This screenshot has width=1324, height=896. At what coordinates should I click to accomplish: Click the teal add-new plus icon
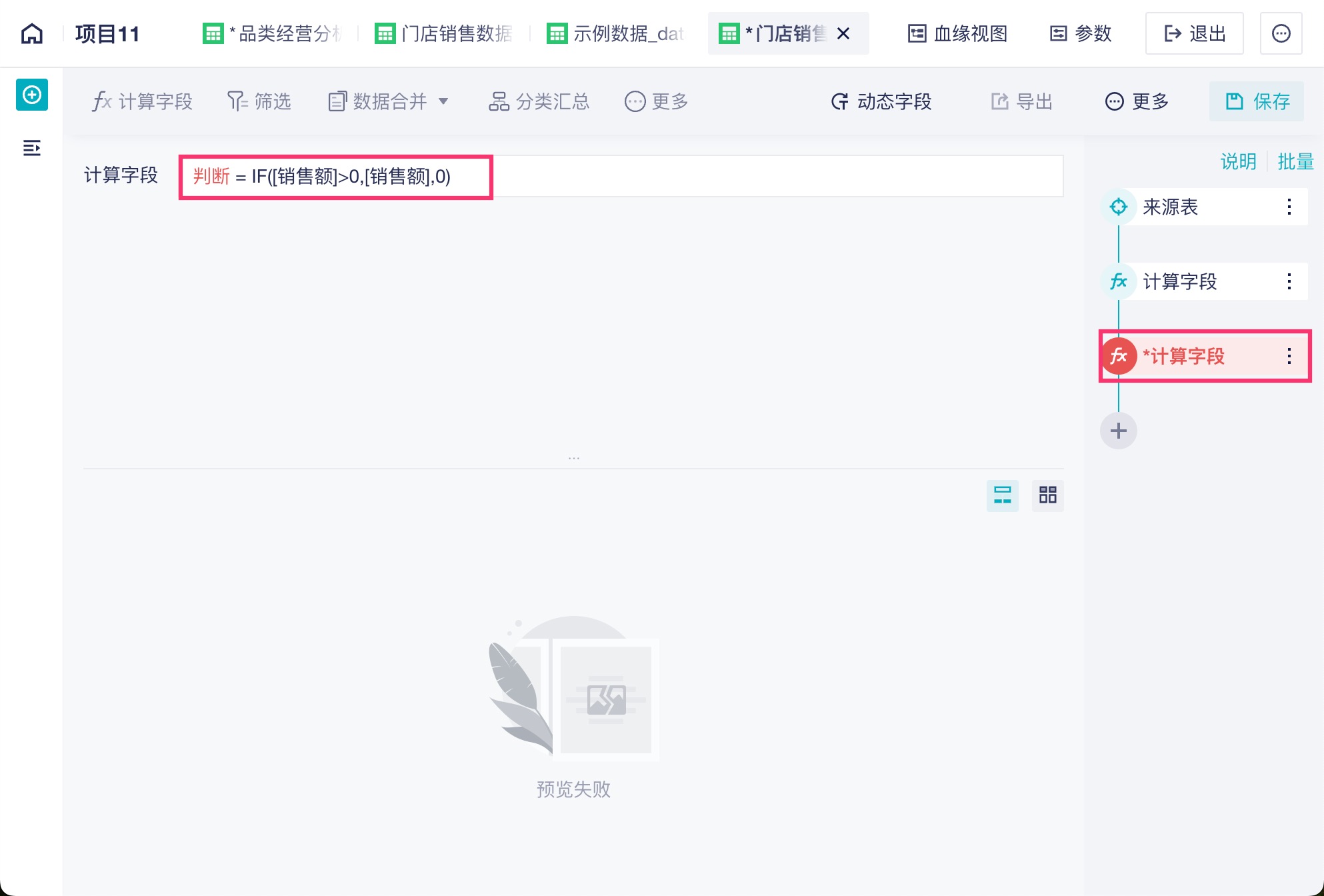click(32, 95)
